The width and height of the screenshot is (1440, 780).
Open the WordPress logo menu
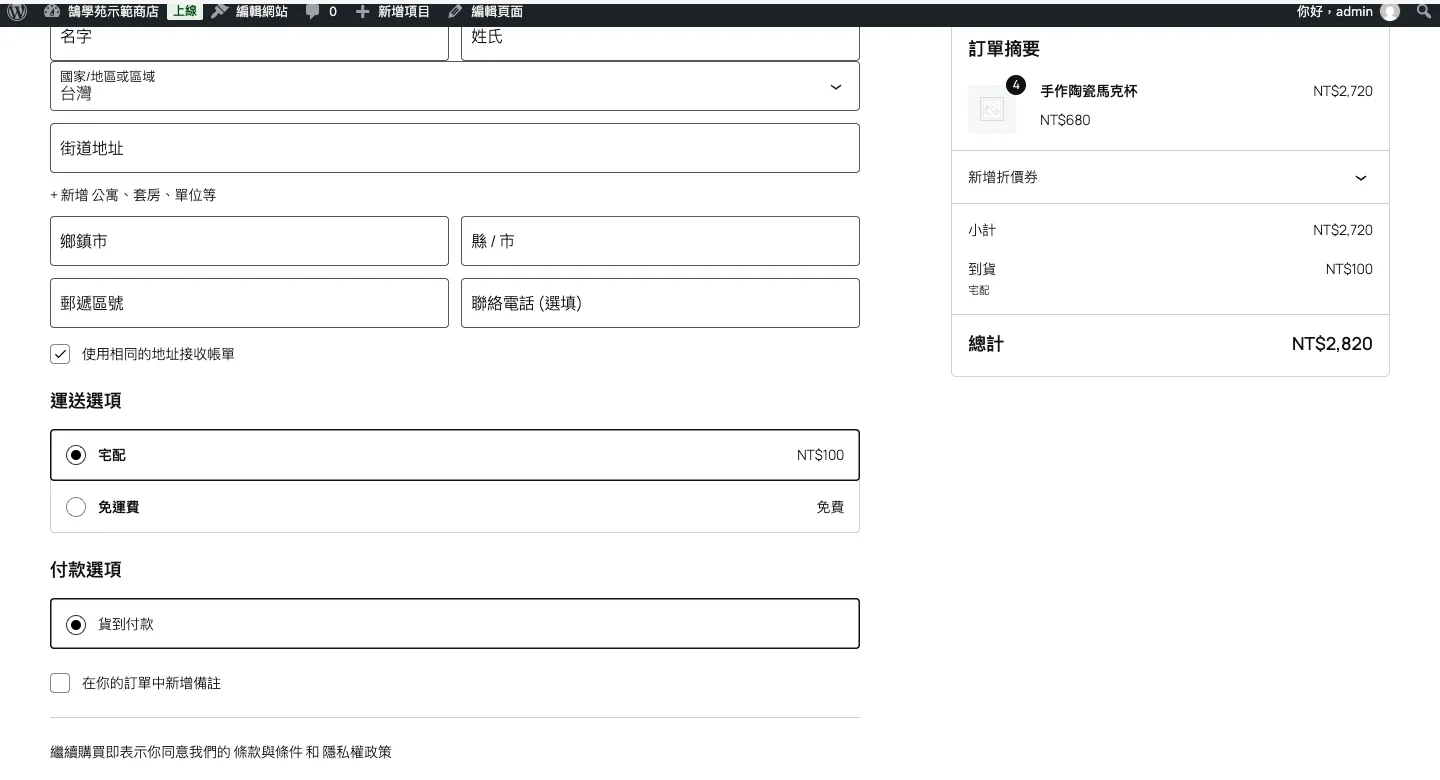coord(17,12)
